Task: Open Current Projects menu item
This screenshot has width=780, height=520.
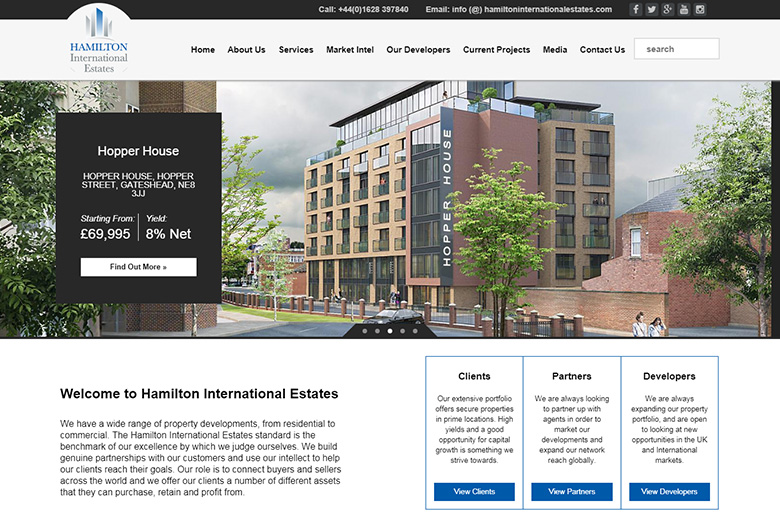Action: coord(496,50)
